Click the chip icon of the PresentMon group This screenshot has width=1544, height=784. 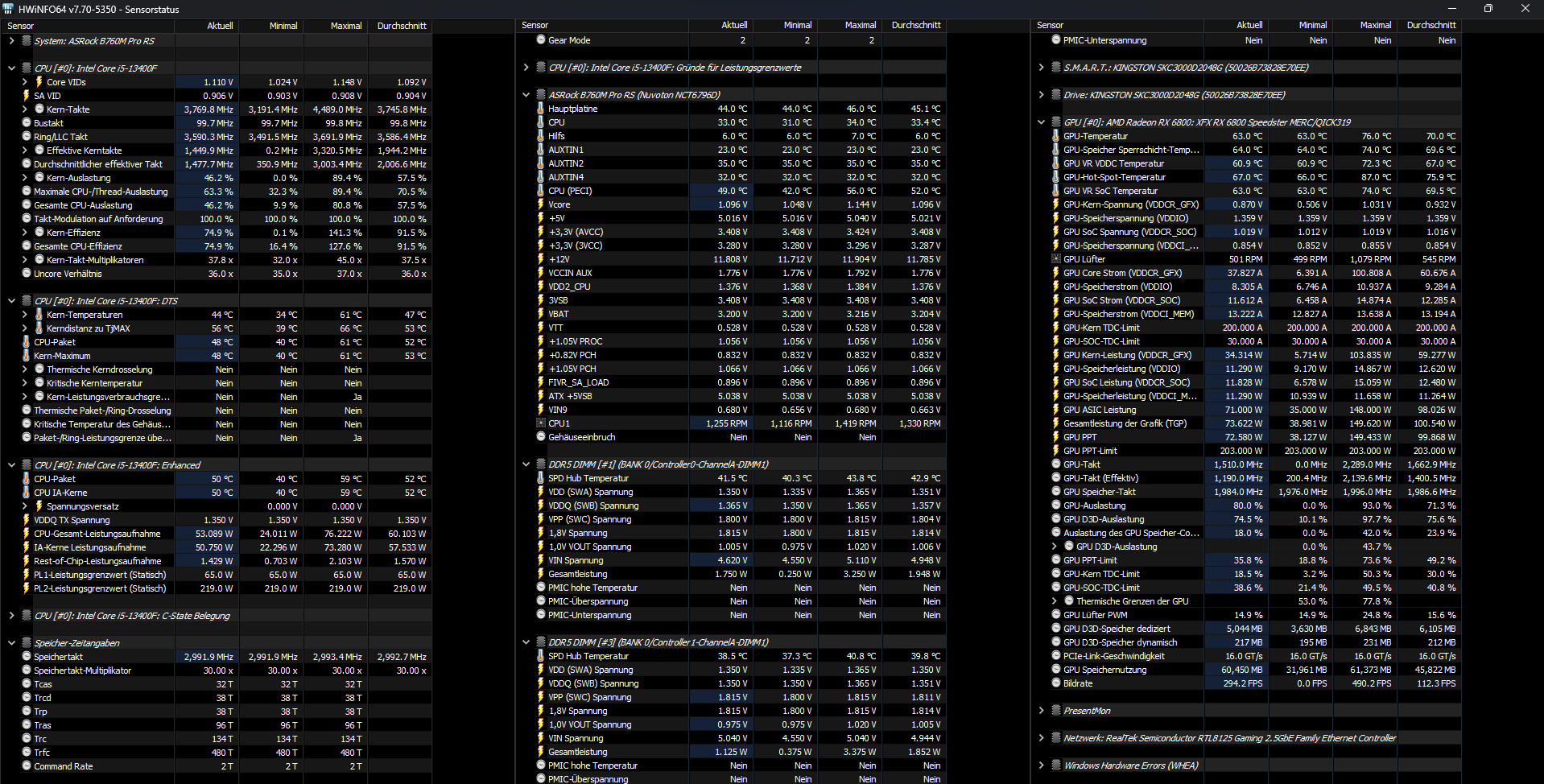tap(1056, 711)
